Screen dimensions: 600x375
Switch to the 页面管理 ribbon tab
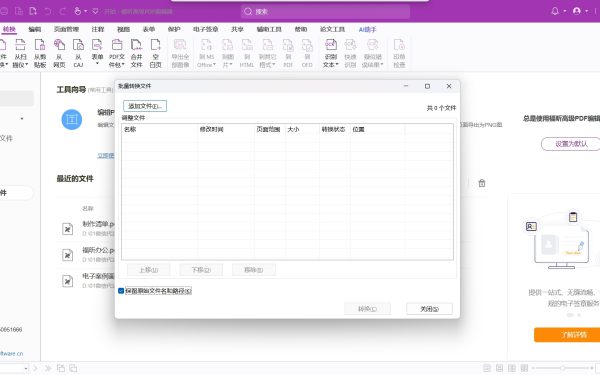click(x=66, y=29)
